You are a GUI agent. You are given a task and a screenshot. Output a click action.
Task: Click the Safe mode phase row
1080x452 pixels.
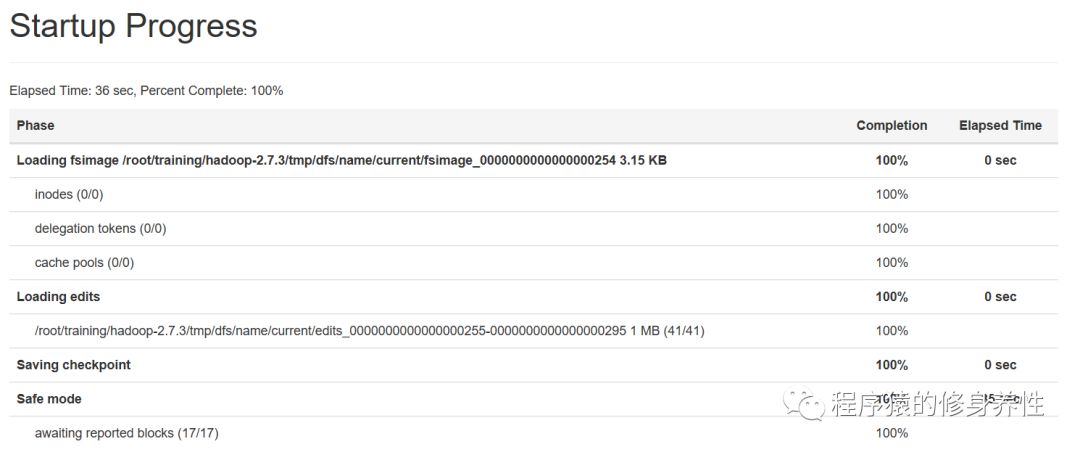[x=534, y=400]
